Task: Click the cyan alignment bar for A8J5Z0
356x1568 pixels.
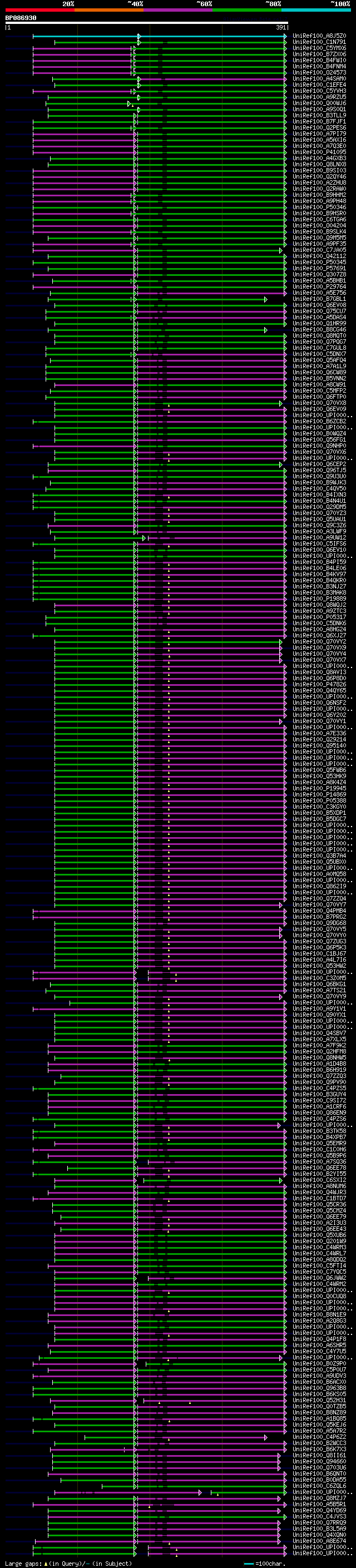Action: click(160, 36)
